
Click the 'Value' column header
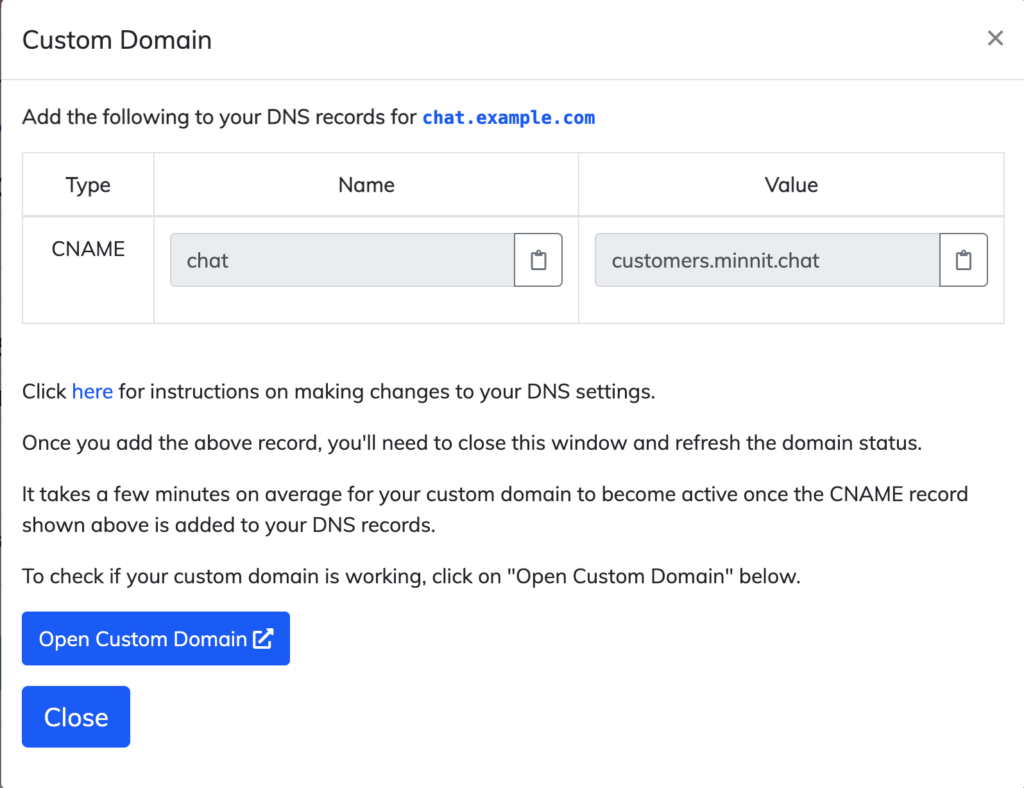click(x=791, y=185)
